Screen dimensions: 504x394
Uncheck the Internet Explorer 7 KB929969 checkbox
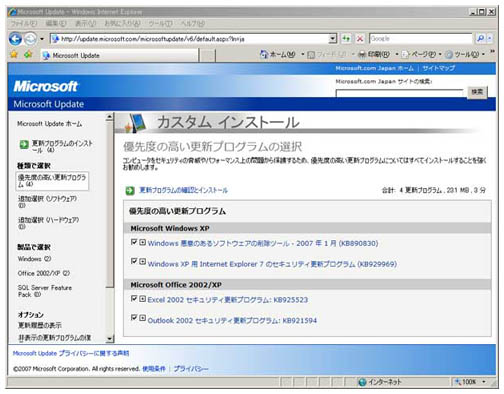coord(134,261)
